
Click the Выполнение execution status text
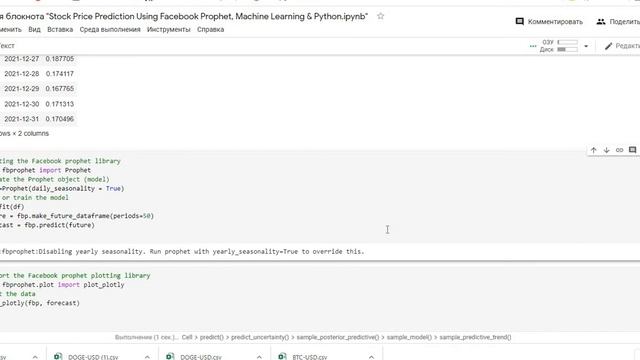pos(147,337)
